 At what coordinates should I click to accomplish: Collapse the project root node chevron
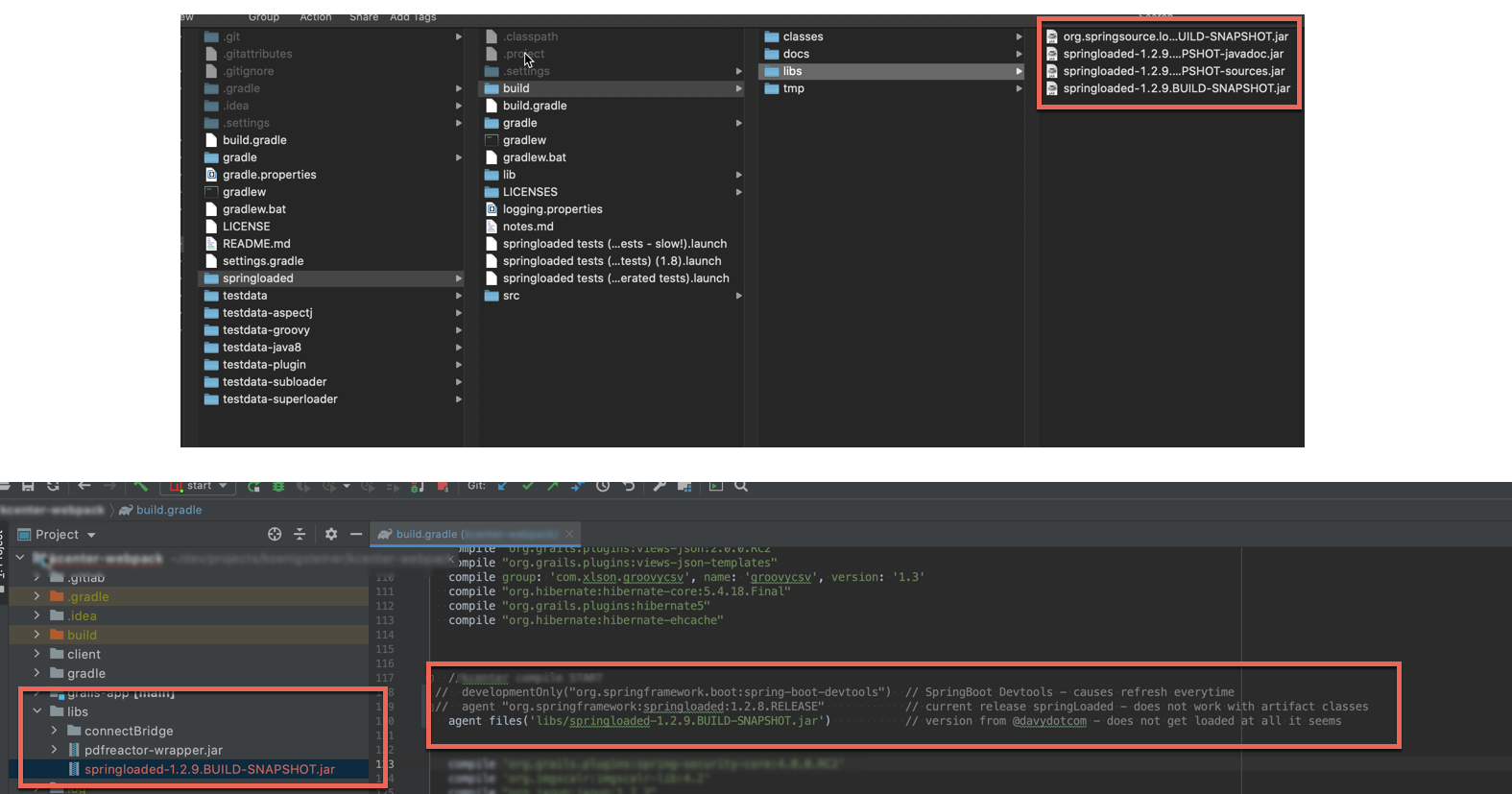point(19,558)
